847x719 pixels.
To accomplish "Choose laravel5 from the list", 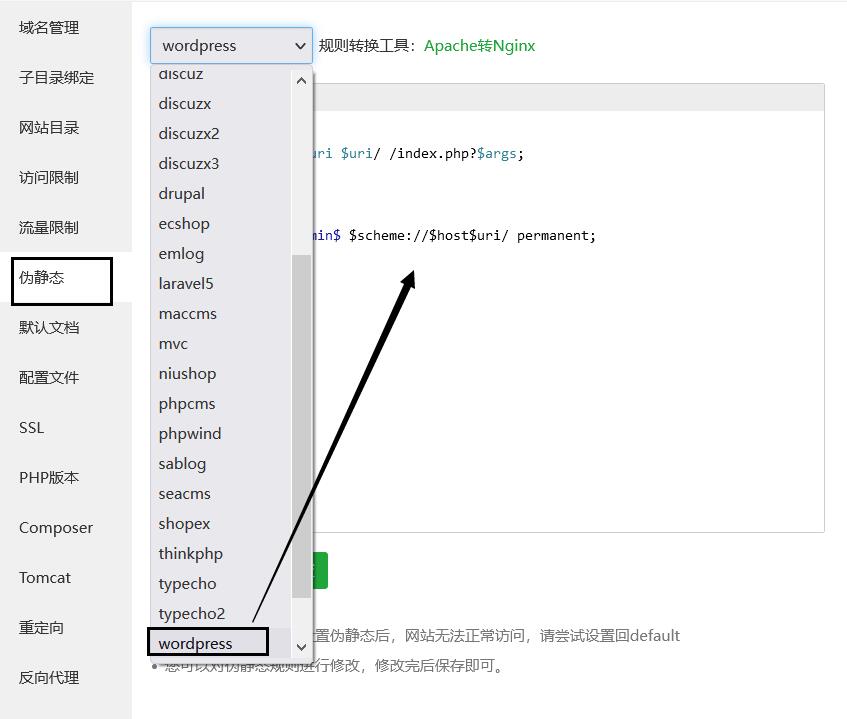I will pyautogui.click(x=221, y=283).
